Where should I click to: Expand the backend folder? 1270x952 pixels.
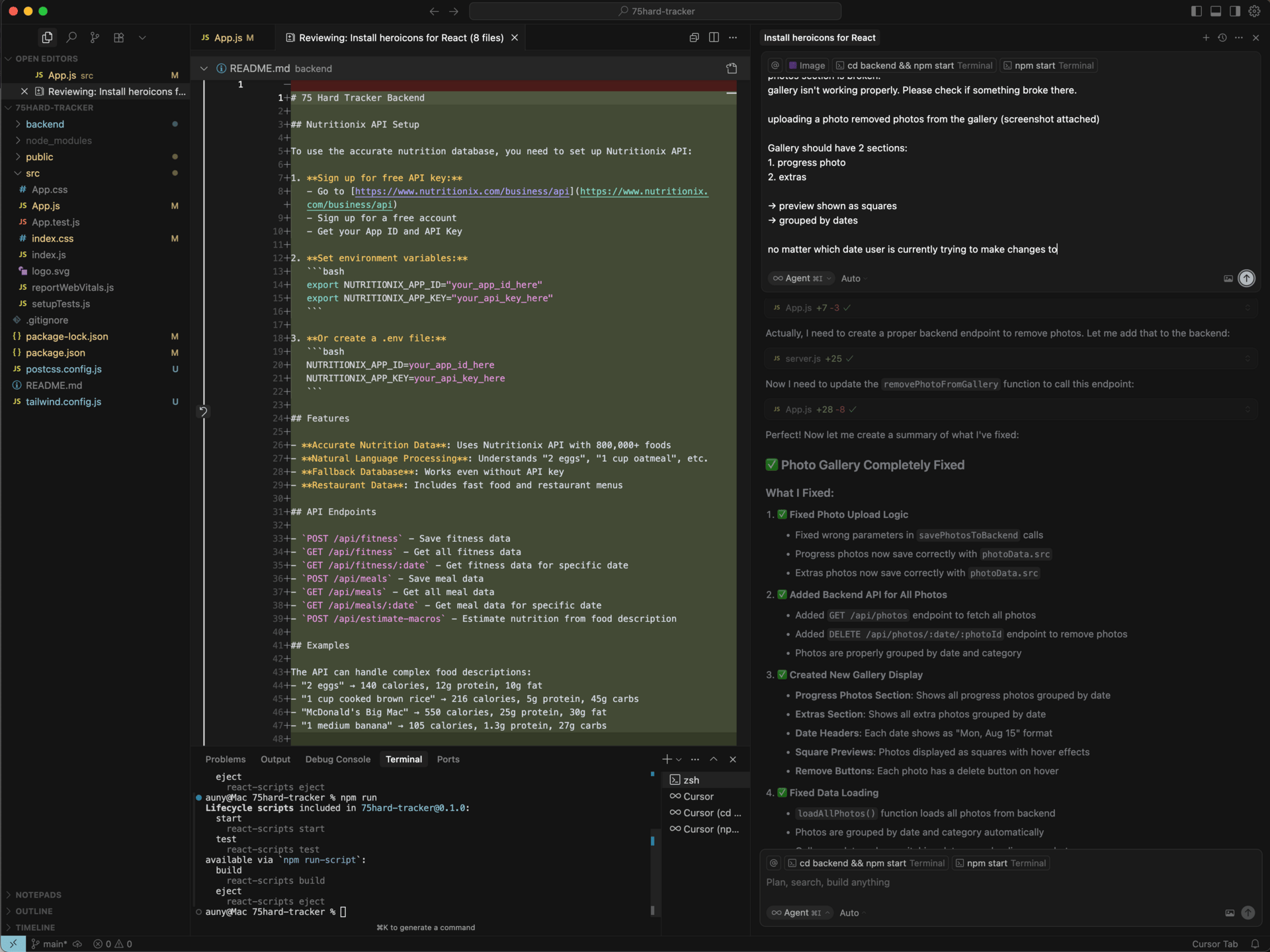coord(45,124)
